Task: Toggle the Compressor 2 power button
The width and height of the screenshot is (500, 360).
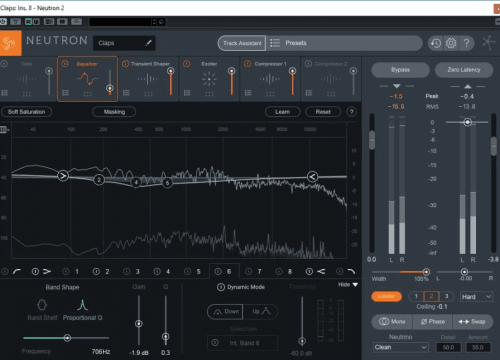Action: [x=308, y=64]
